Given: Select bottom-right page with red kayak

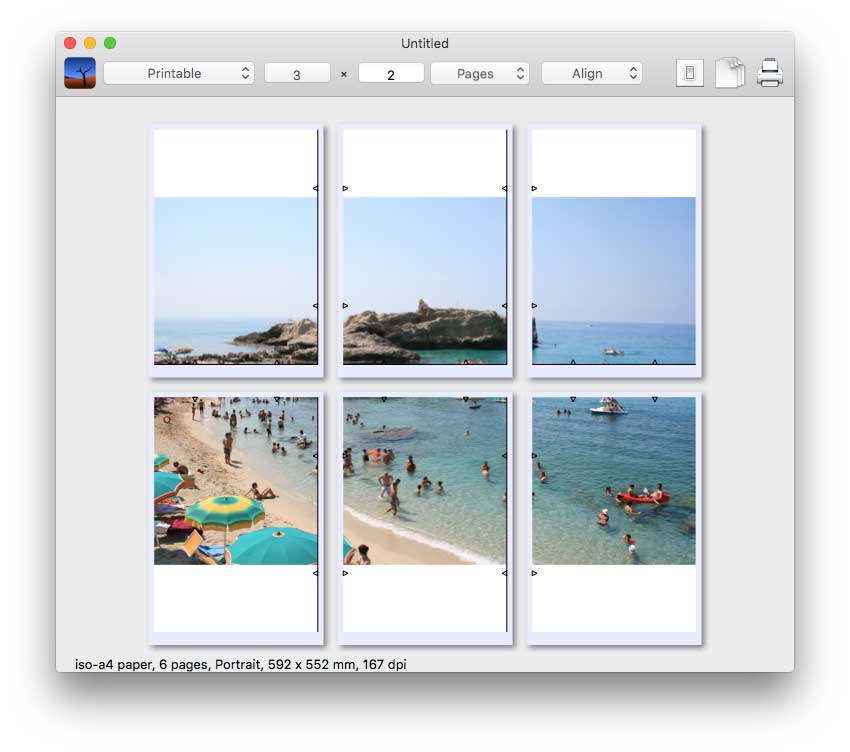Looking at the screenshot, I should [x=614, y=519].
